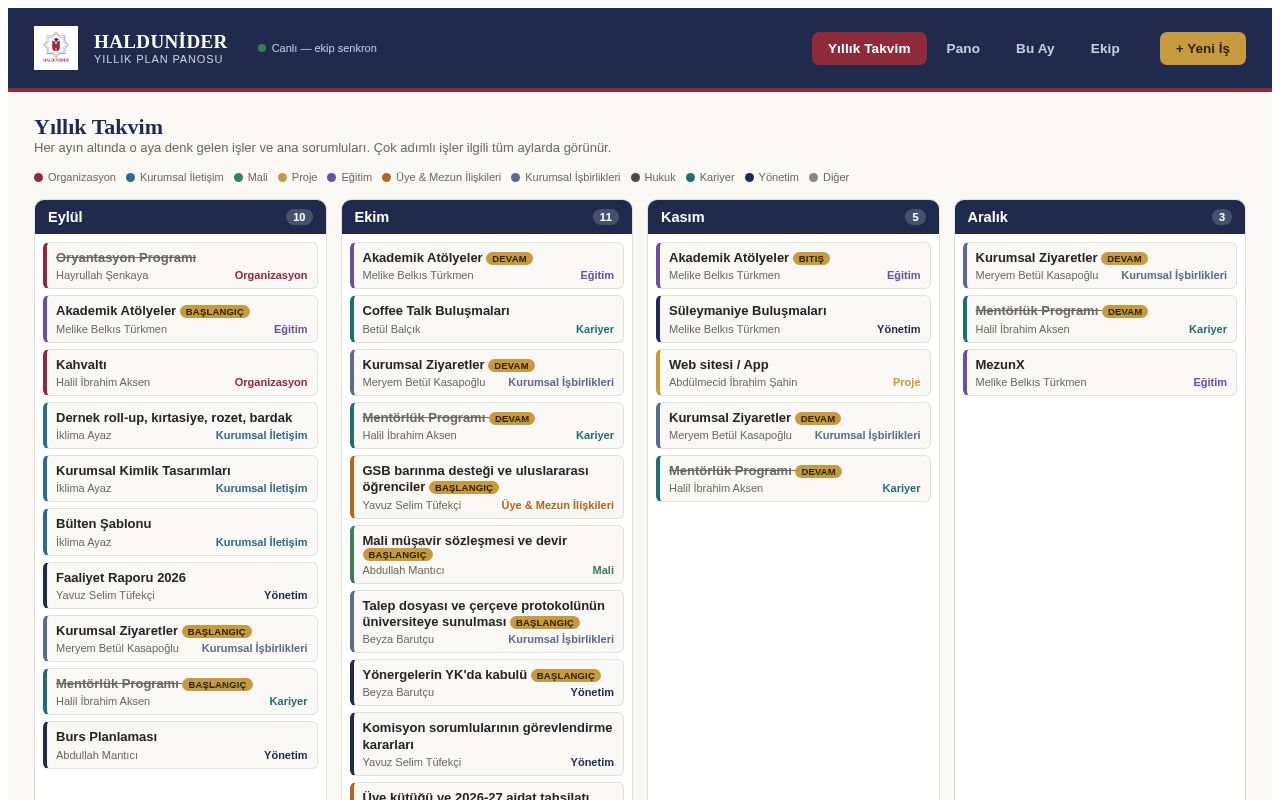Open the Web sitesi / App card
1280x800 pixels.
[793, 372]
